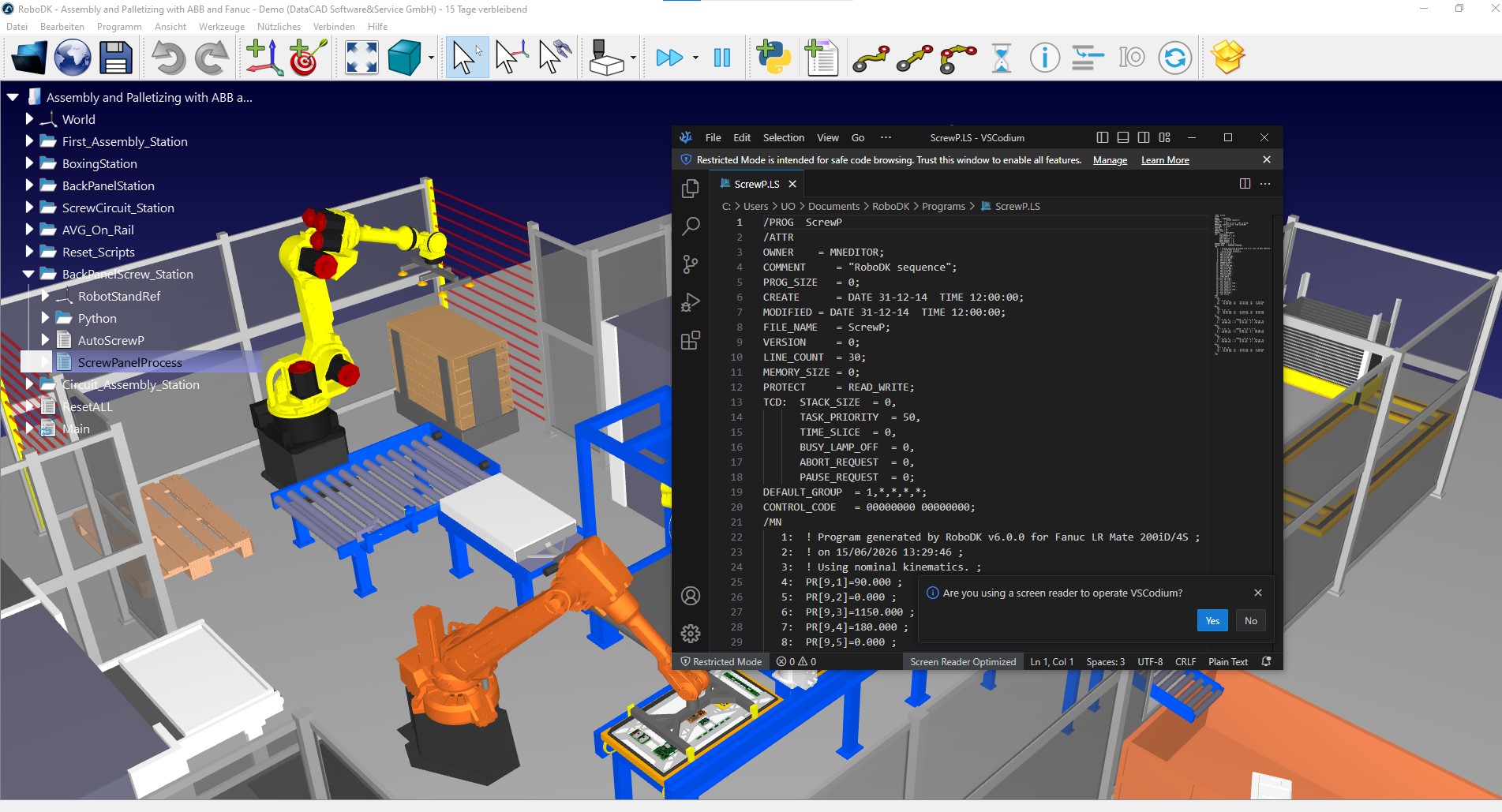
Task: Open a station file with the folder icon
Action: coord(28,58)
